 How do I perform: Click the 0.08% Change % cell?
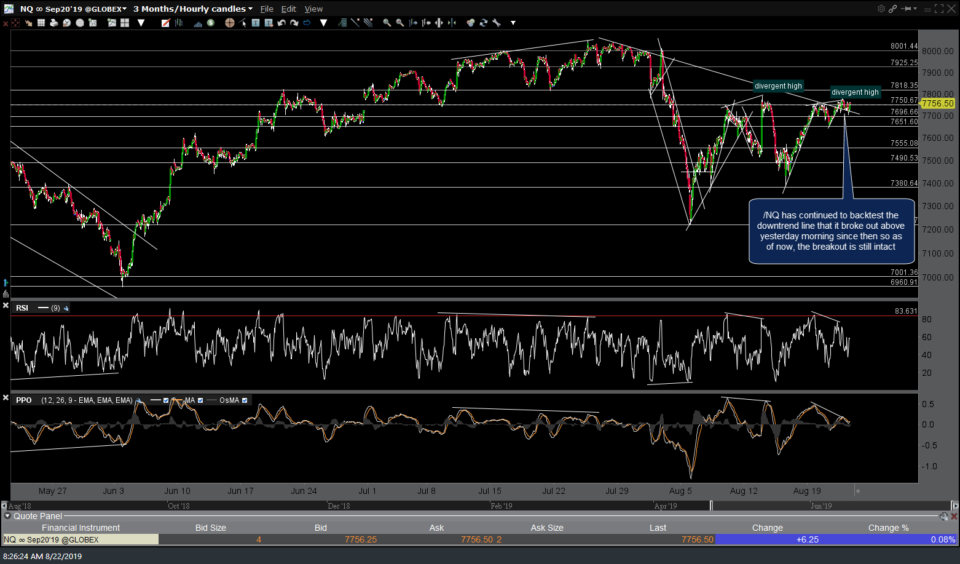coord(942,540)
